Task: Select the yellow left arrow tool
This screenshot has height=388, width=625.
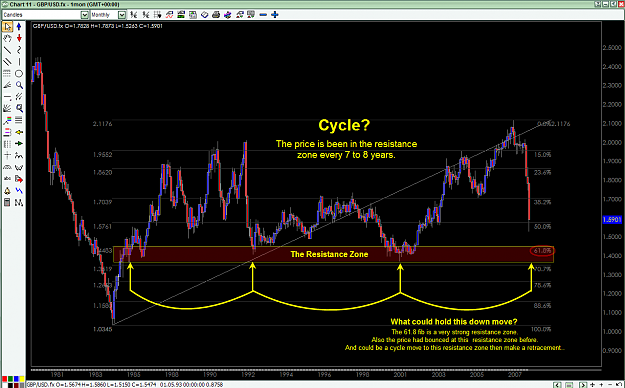Action: tap(19, 132)
